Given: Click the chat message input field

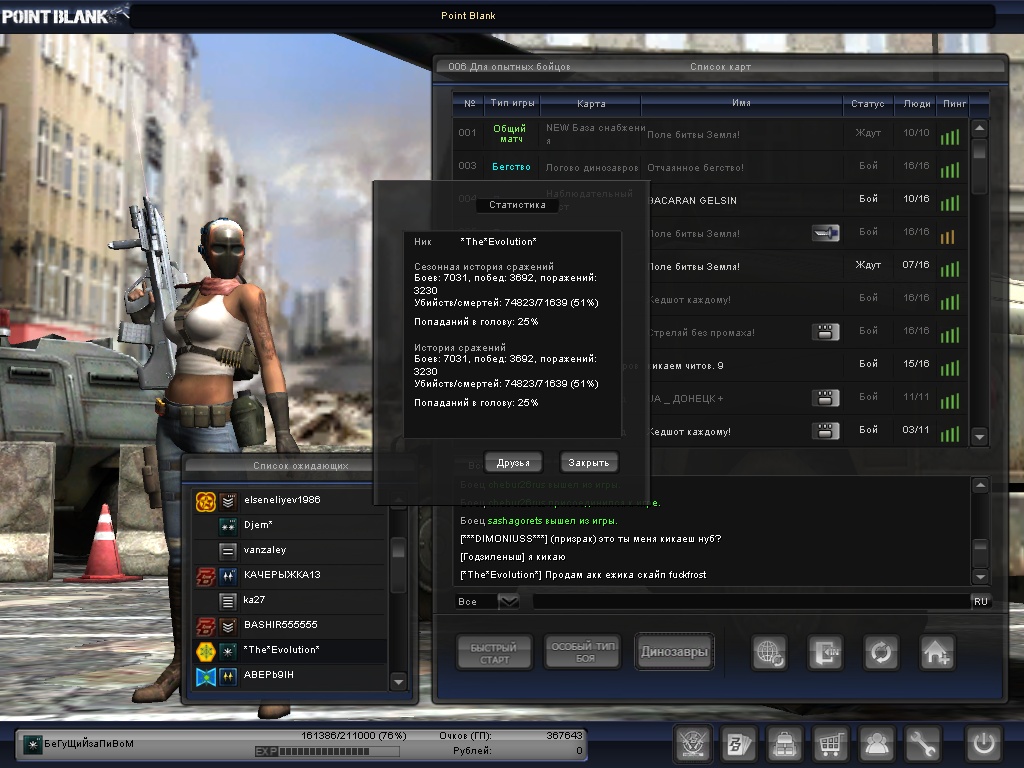Looking at the screenshot, I should point(750,601).
